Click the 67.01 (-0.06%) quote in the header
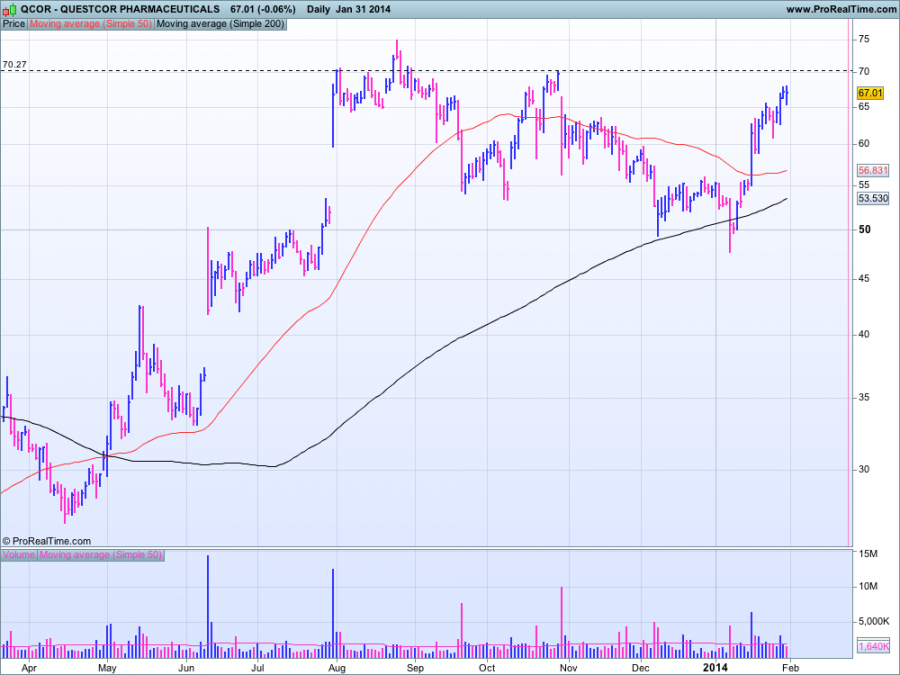 tap(263, 9)
